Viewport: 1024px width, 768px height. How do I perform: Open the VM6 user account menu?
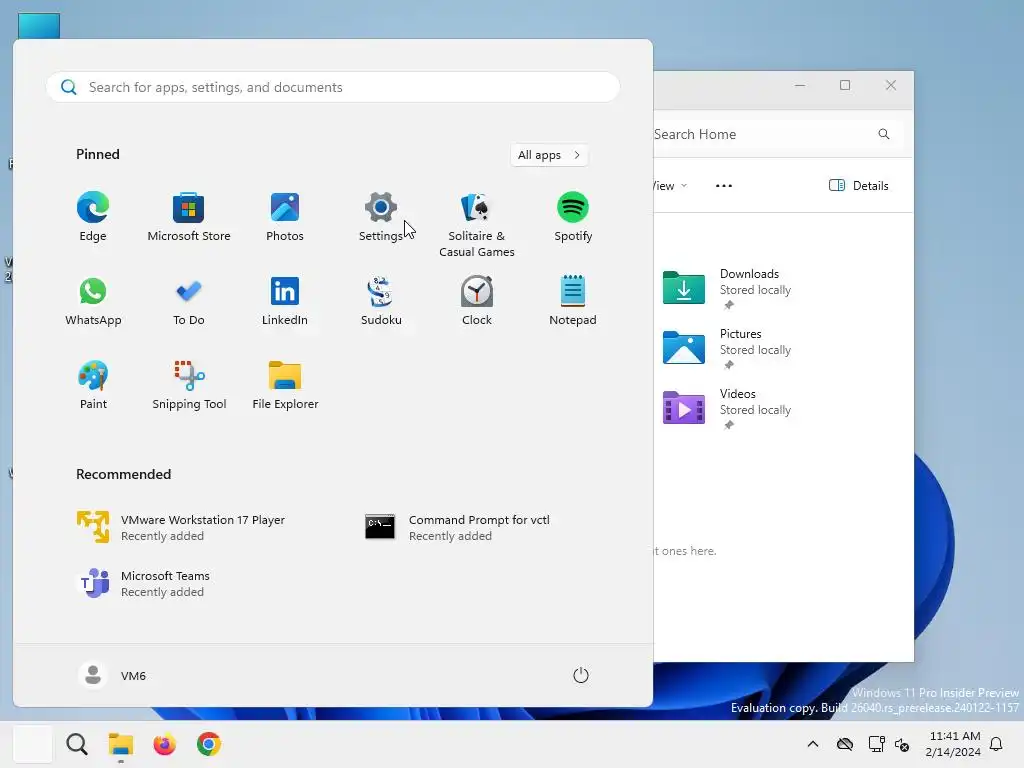pyautogui.click(x=112, y=675)
